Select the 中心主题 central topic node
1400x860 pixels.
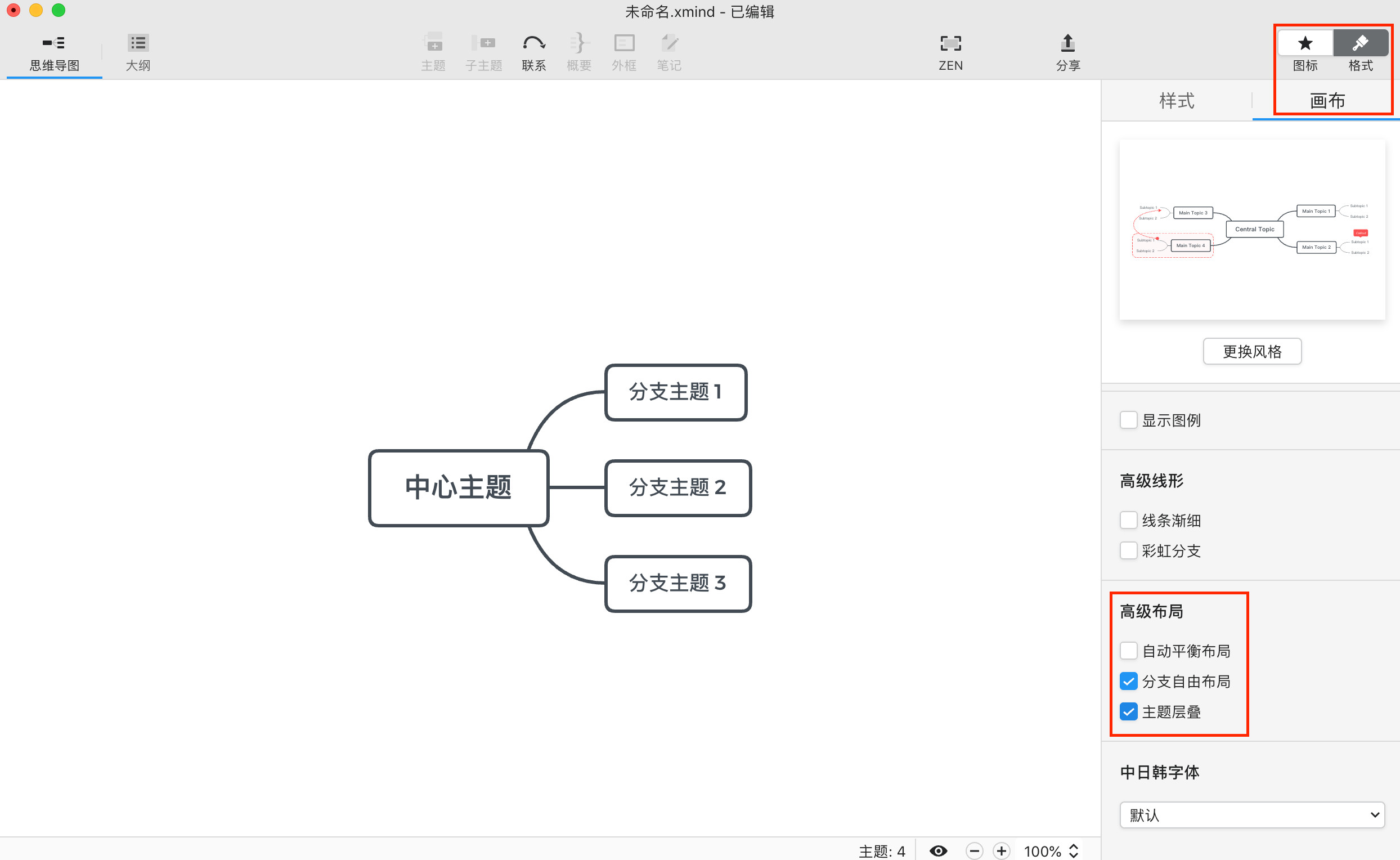coord(459,488)
